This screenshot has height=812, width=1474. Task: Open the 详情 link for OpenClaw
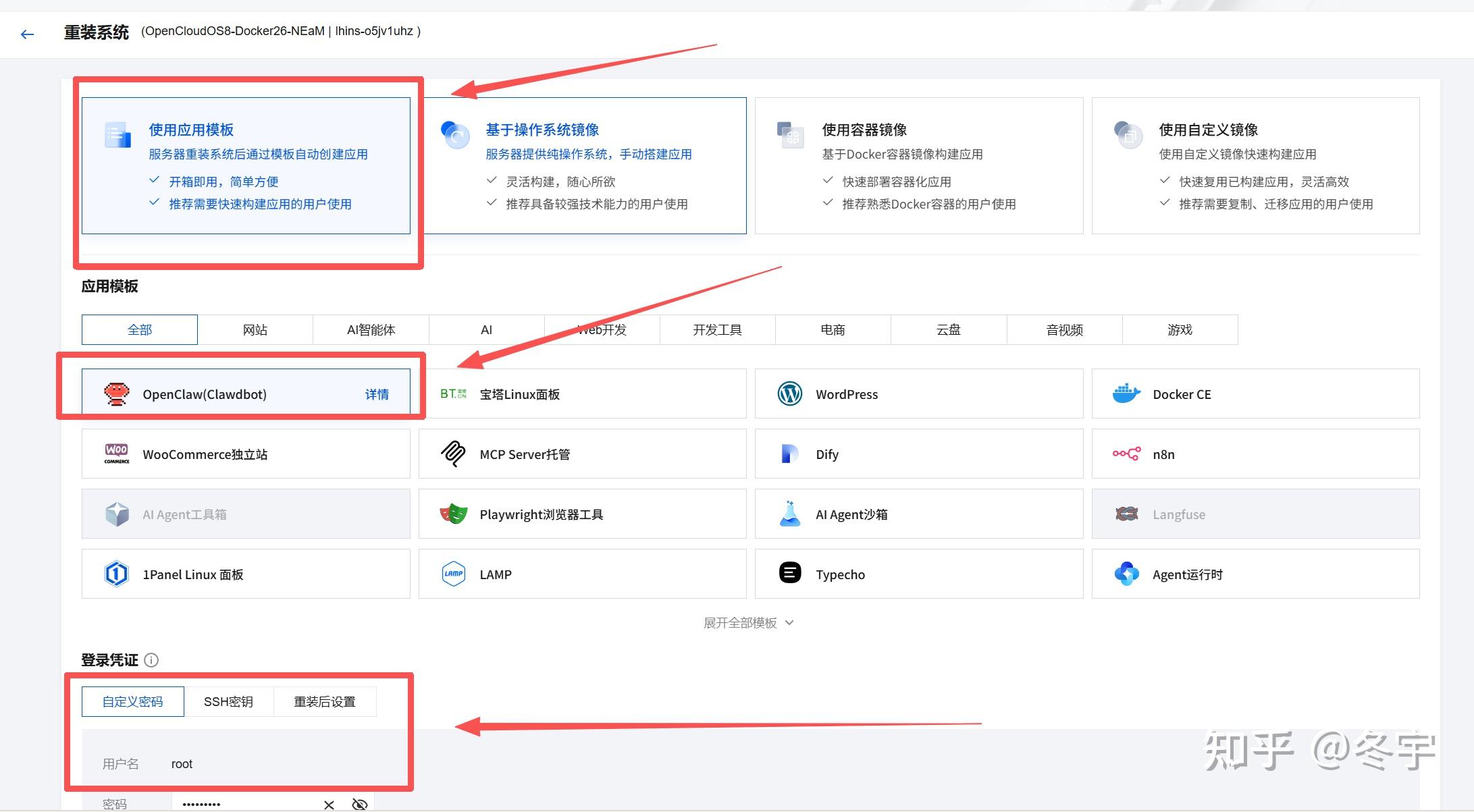[377, 394]
